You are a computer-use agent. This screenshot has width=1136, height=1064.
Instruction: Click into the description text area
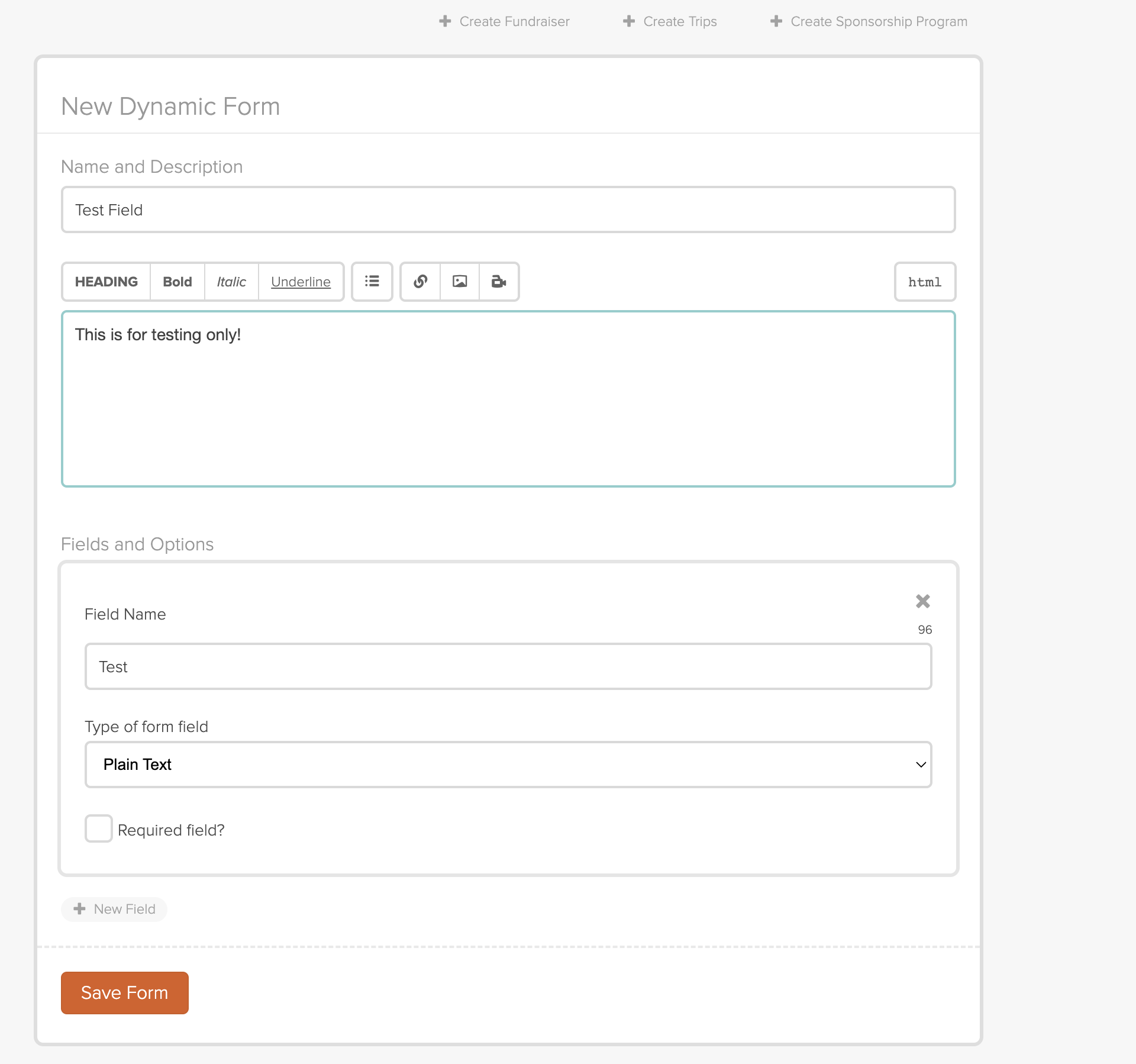click(x=508, y=399)
